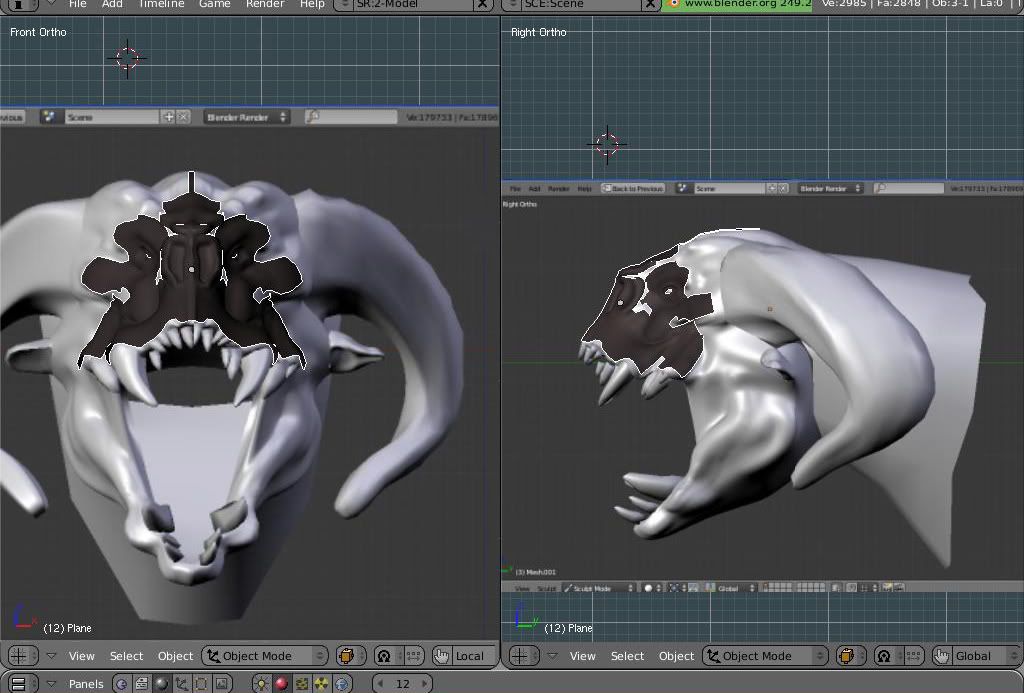
Task: Delete the scene with X beside SCE:Scene
Action: point(651,4)
